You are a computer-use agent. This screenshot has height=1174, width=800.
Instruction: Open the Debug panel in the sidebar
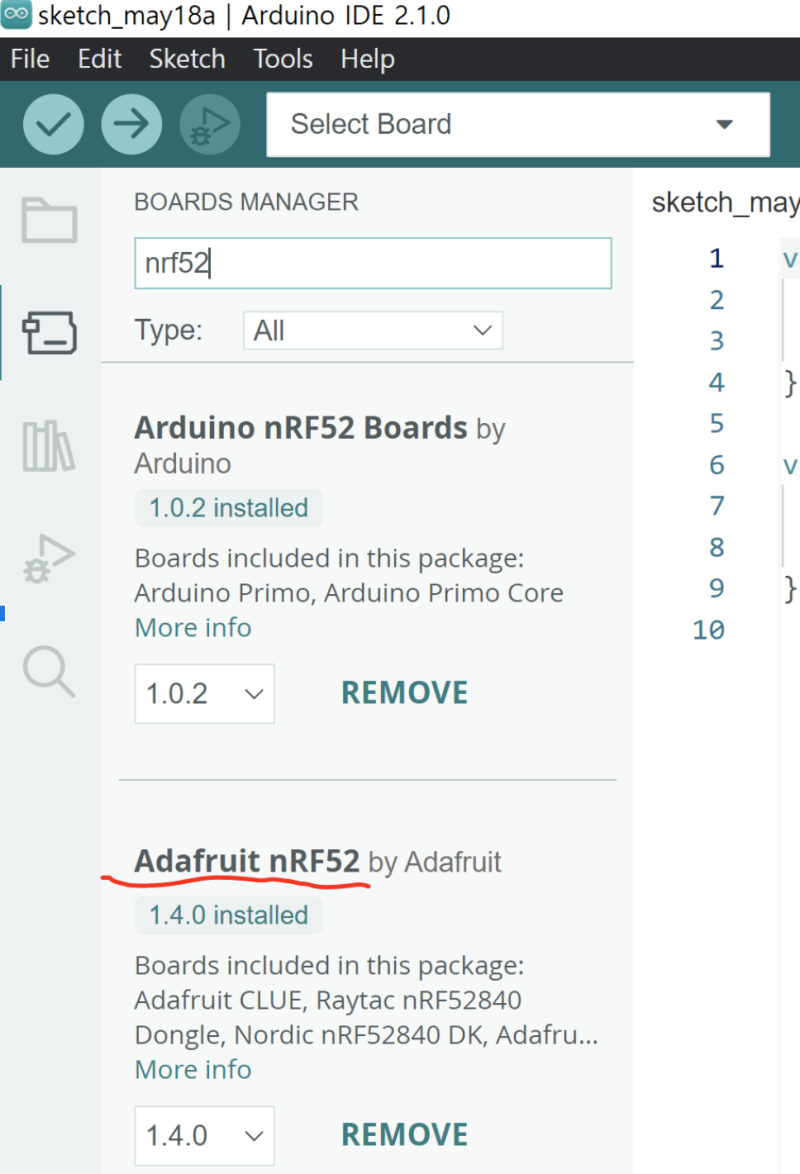49,559
